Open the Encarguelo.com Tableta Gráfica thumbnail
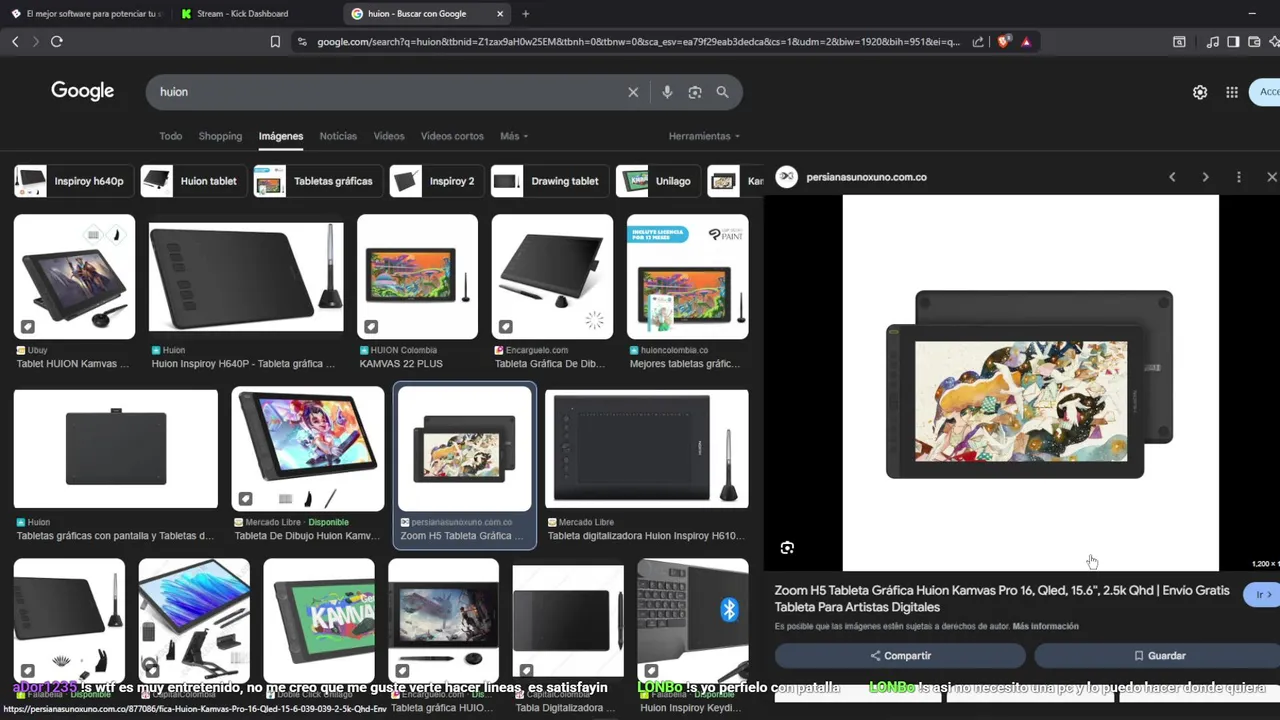Screen dimensions: 1280x720 point(552,277)
